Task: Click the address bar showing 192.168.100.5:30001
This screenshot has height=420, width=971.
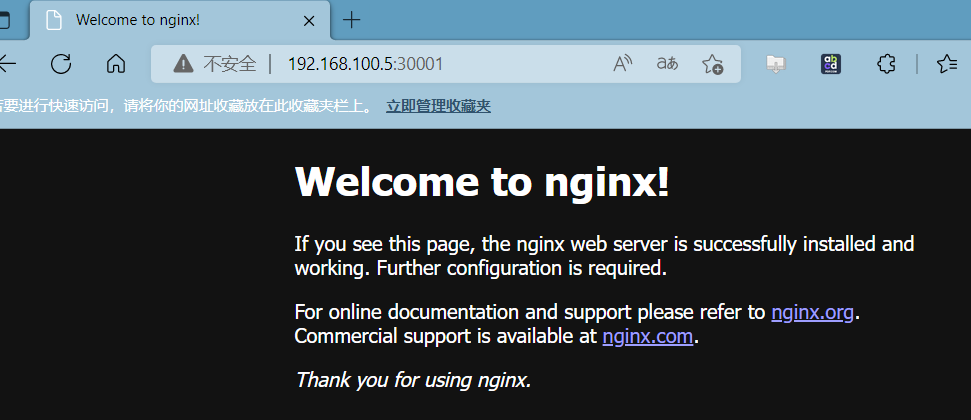Action: pyautogui.click(x=446, y=63)
